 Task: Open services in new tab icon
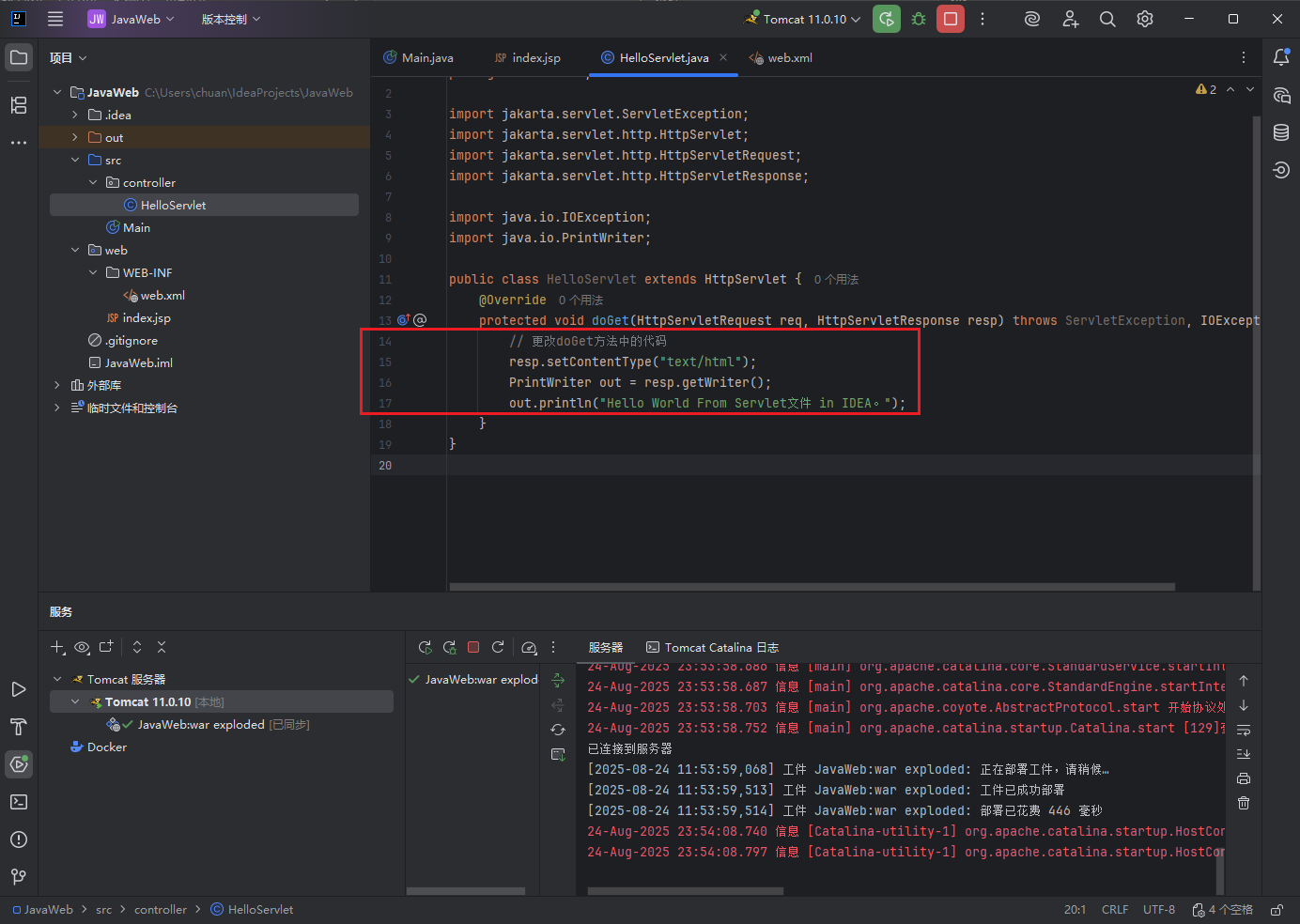[106, 647]
